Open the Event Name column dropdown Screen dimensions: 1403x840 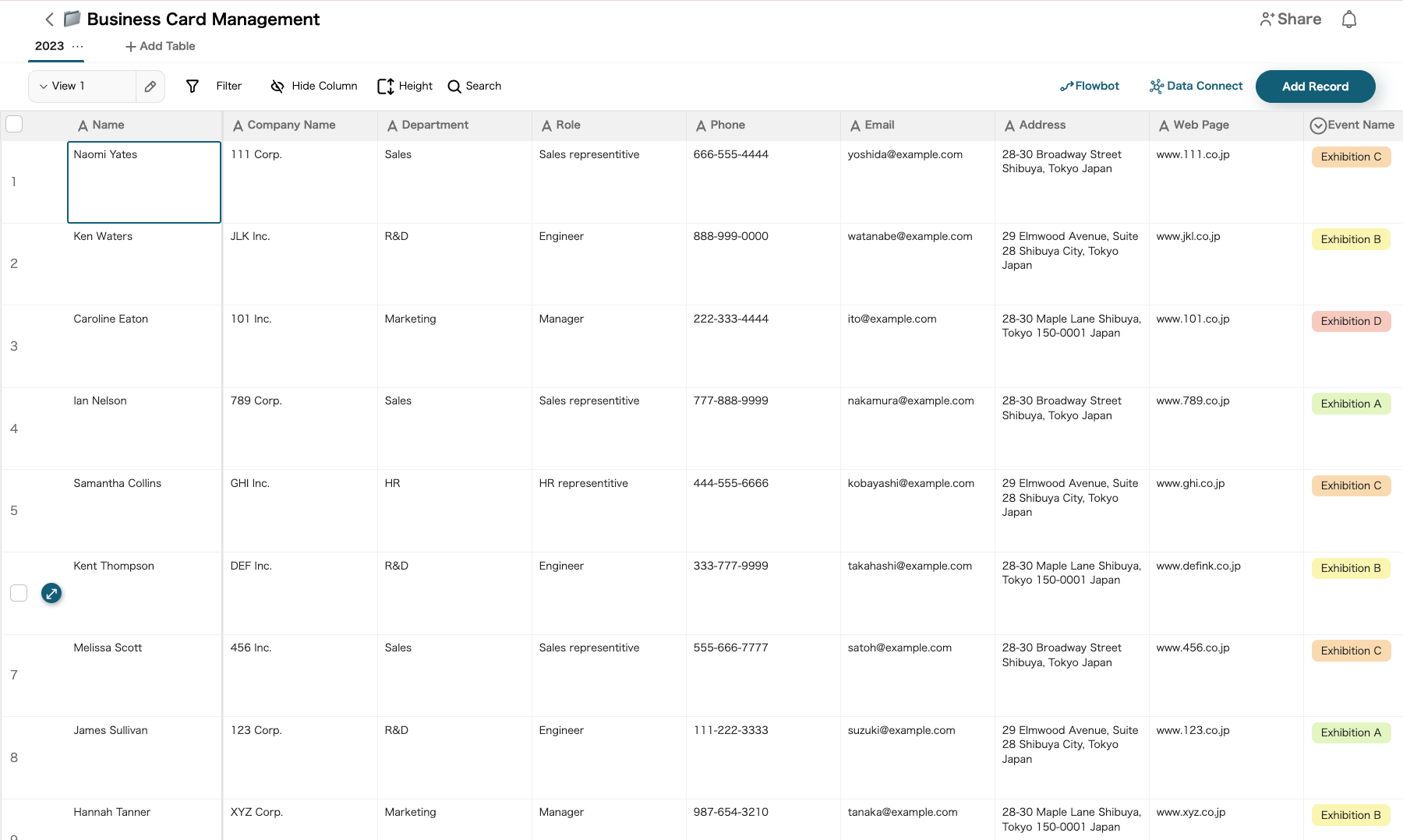(x=1318, y=125)
